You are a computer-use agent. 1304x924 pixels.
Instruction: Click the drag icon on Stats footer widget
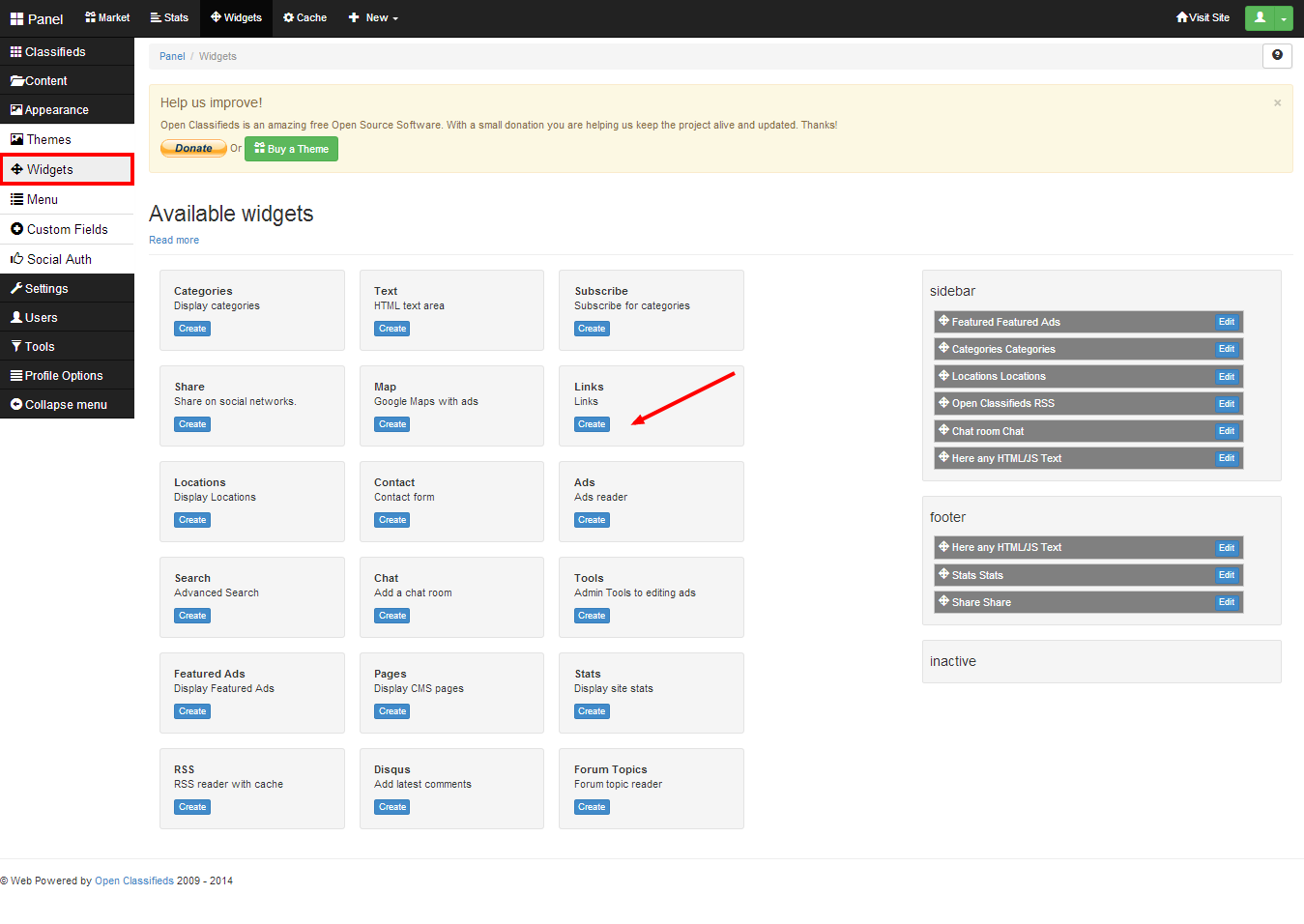pyautogui.click(x=943, y=574)
